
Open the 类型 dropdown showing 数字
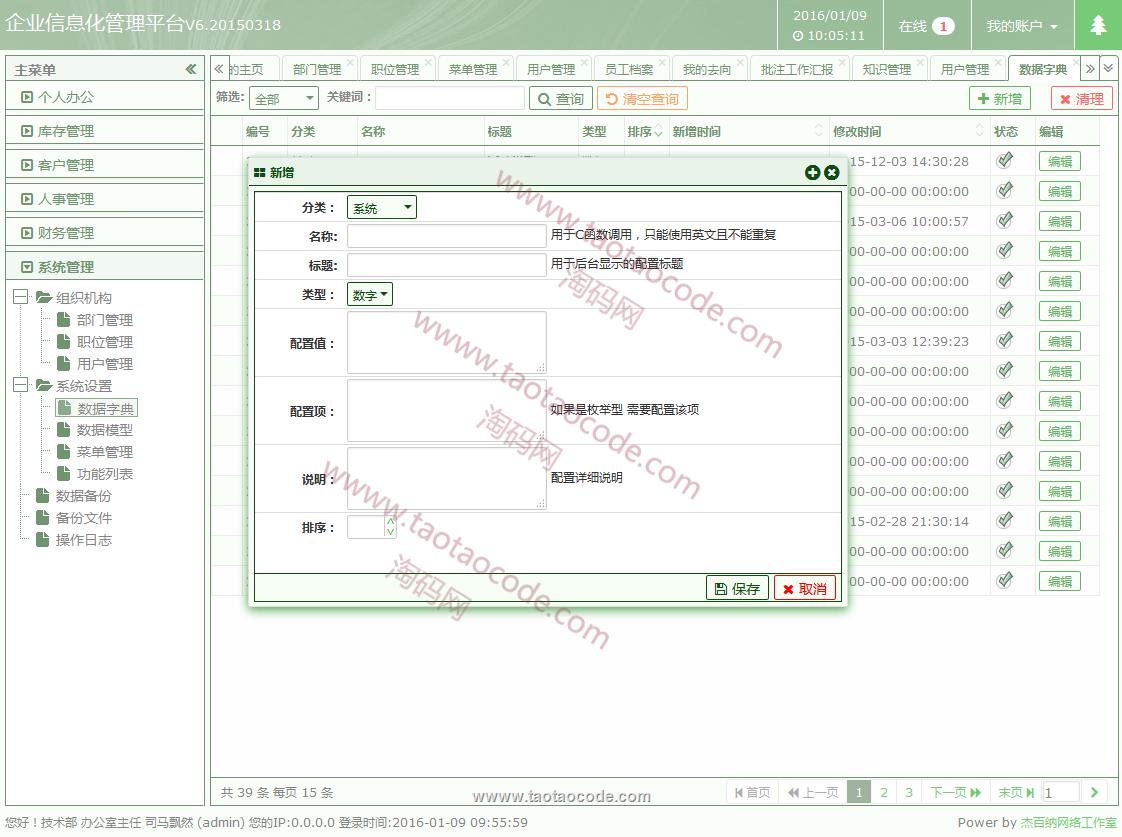[370, 295]
